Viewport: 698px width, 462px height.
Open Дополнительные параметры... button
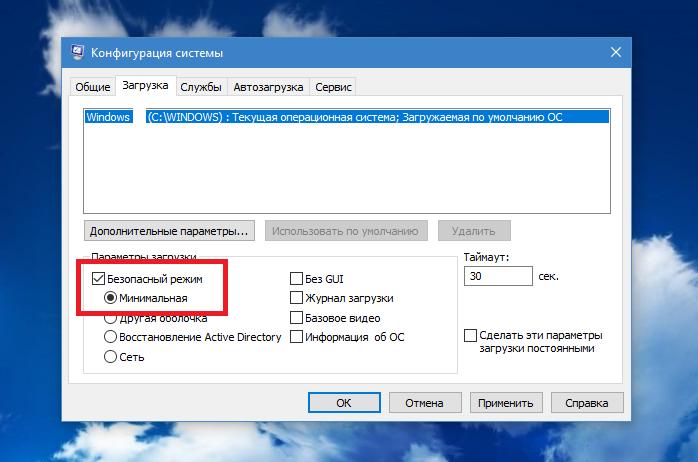(x=169, y=231)
